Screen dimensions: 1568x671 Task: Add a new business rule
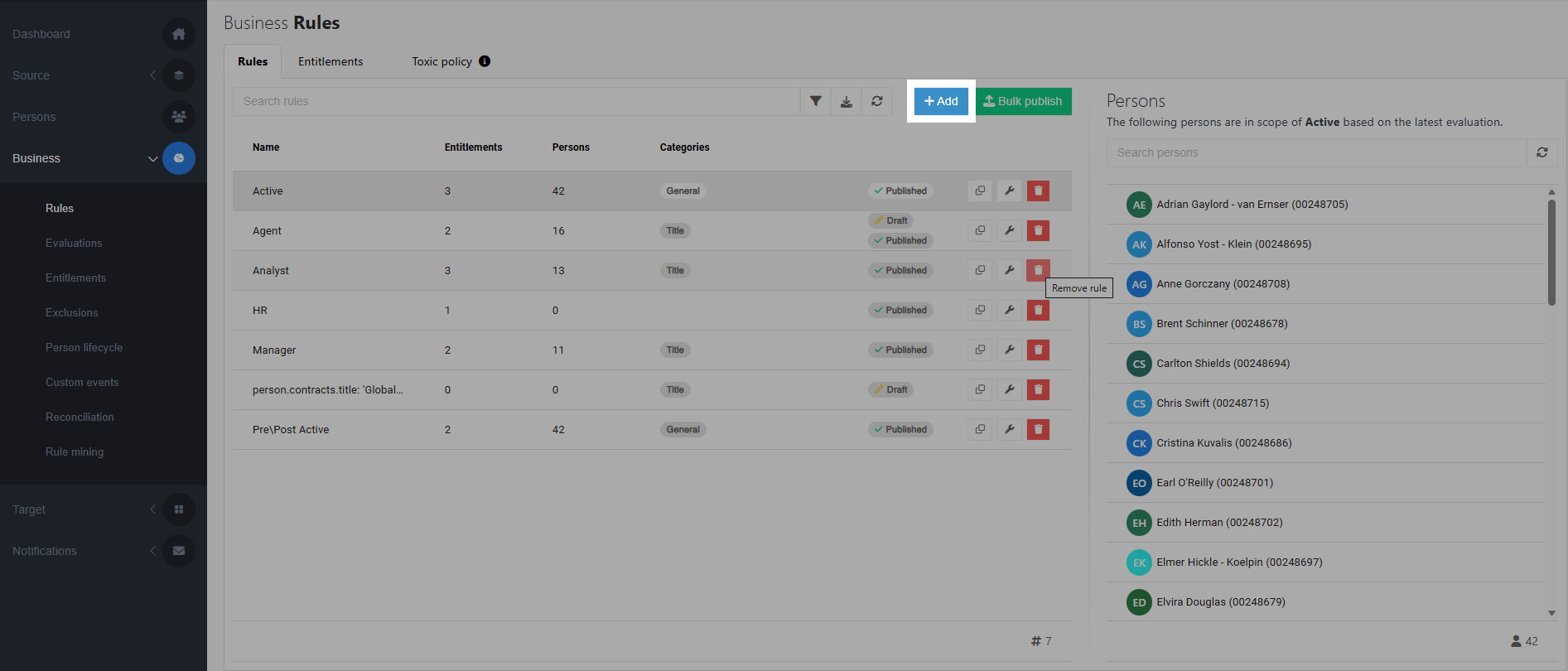coord(941,101)
